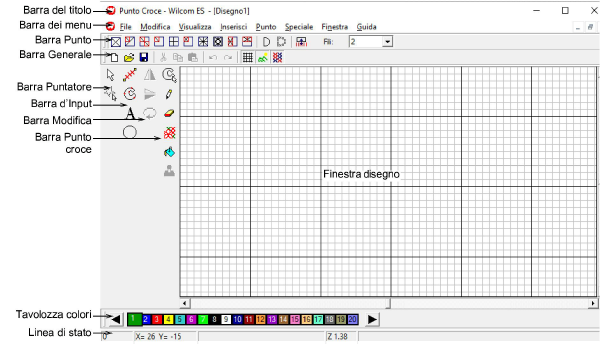Open the Fili dropdown arrow
This screenshot has width=600, height=362.
388,42
